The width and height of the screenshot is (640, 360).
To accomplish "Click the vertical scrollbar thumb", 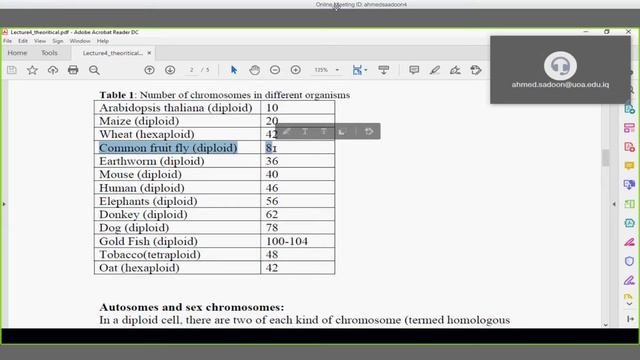I will [605, 158].
